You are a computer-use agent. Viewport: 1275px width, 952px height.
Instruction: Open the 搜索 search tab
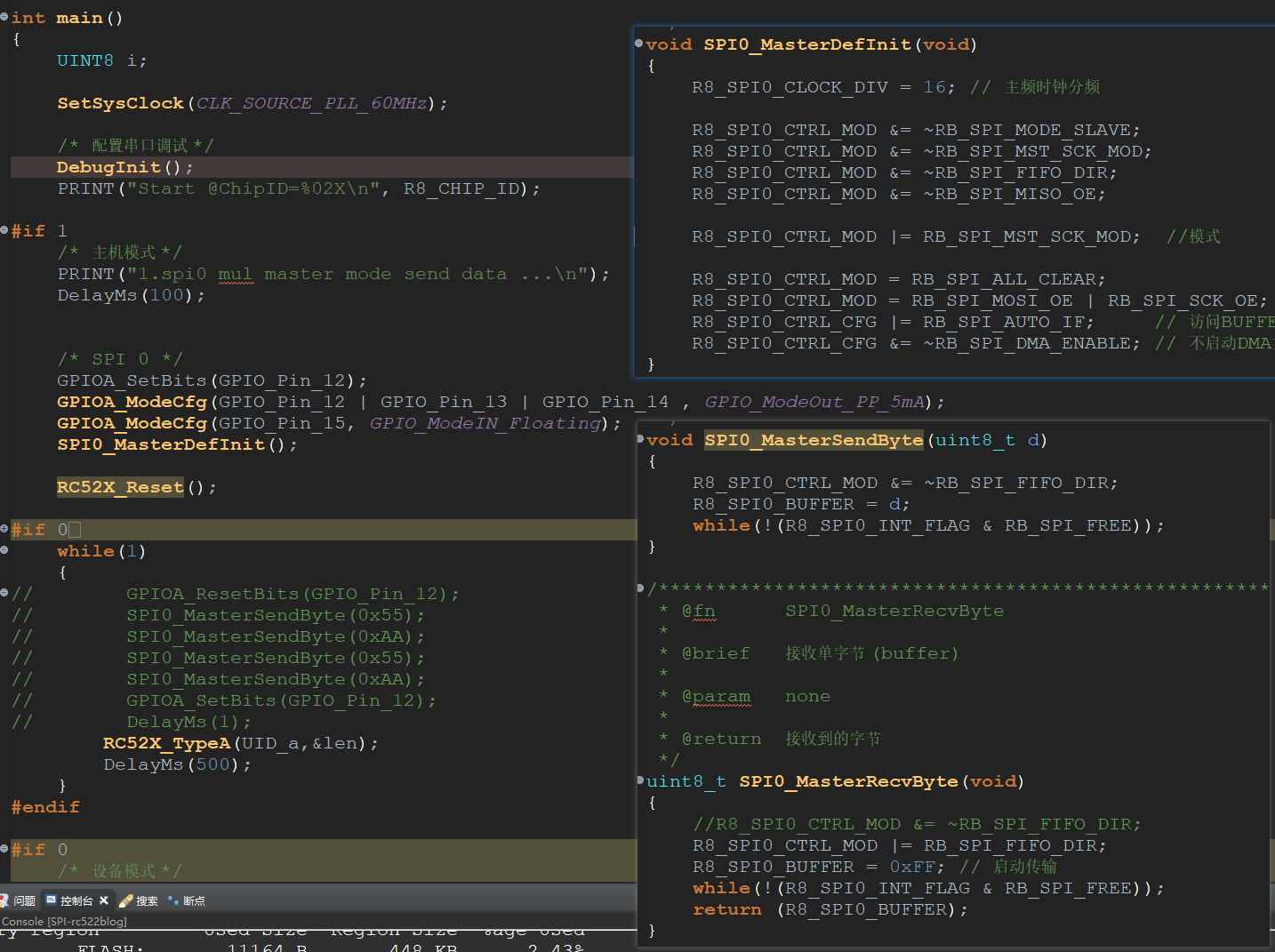(139, 900)
